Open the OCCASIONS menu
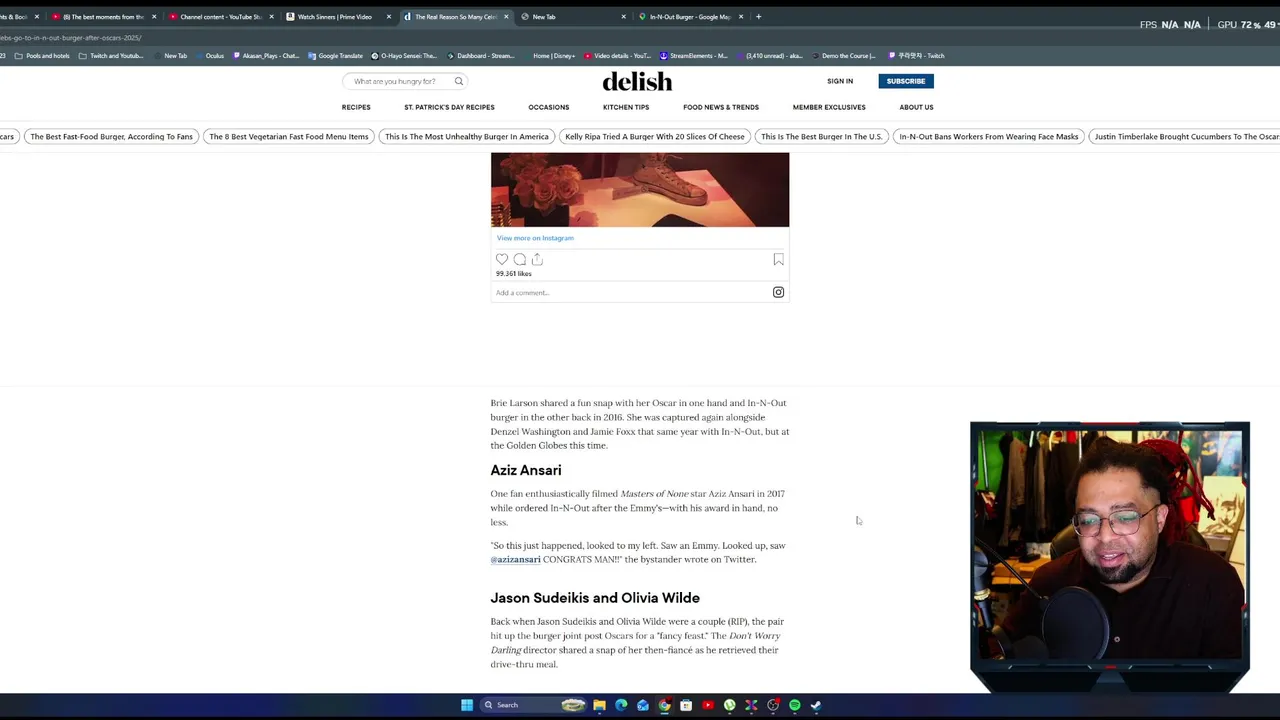The height and width of the screenshot is (720, 1280). 549,107
